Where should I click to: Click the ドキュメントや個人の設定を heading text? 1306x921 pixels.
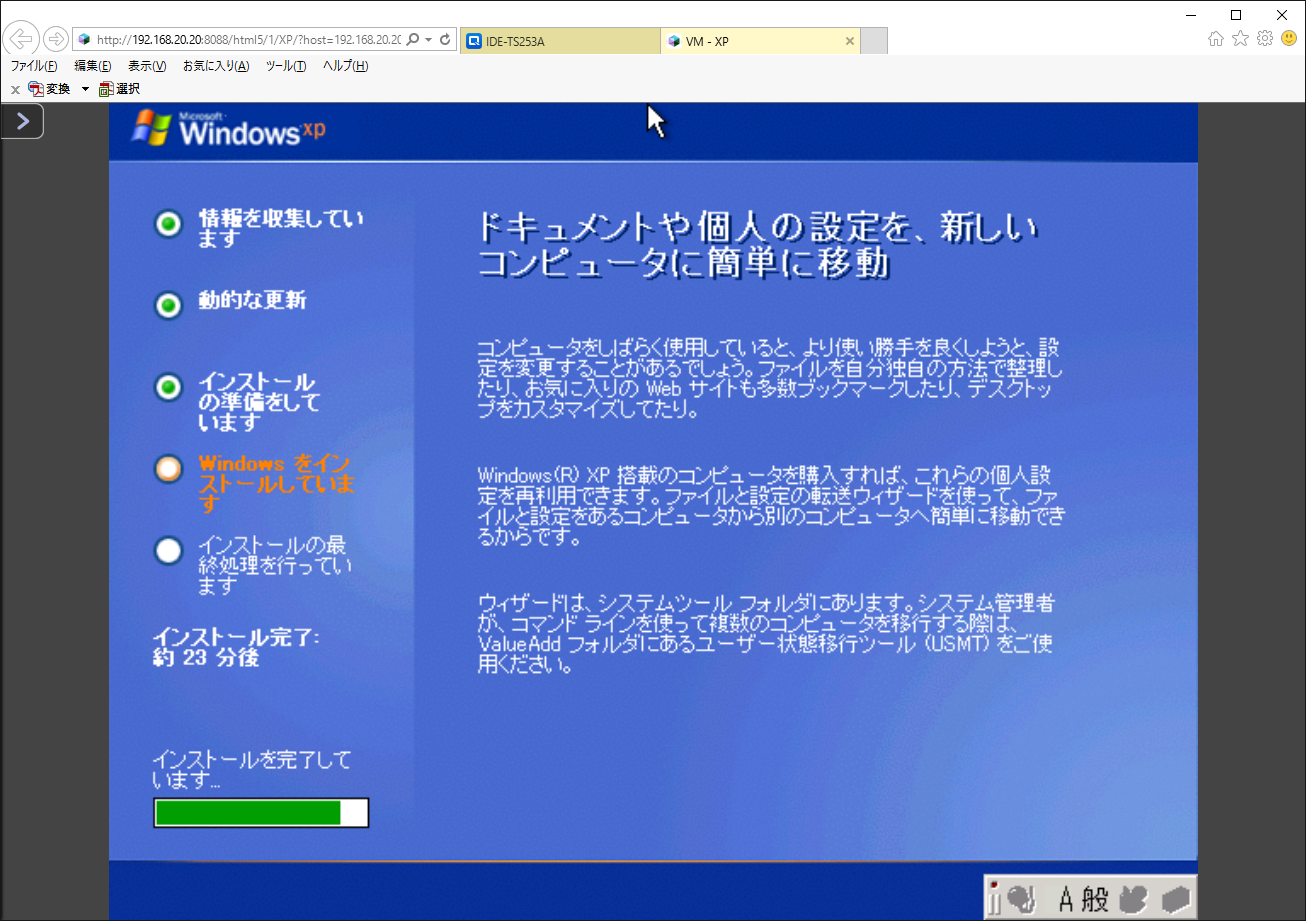click(759, 245)
